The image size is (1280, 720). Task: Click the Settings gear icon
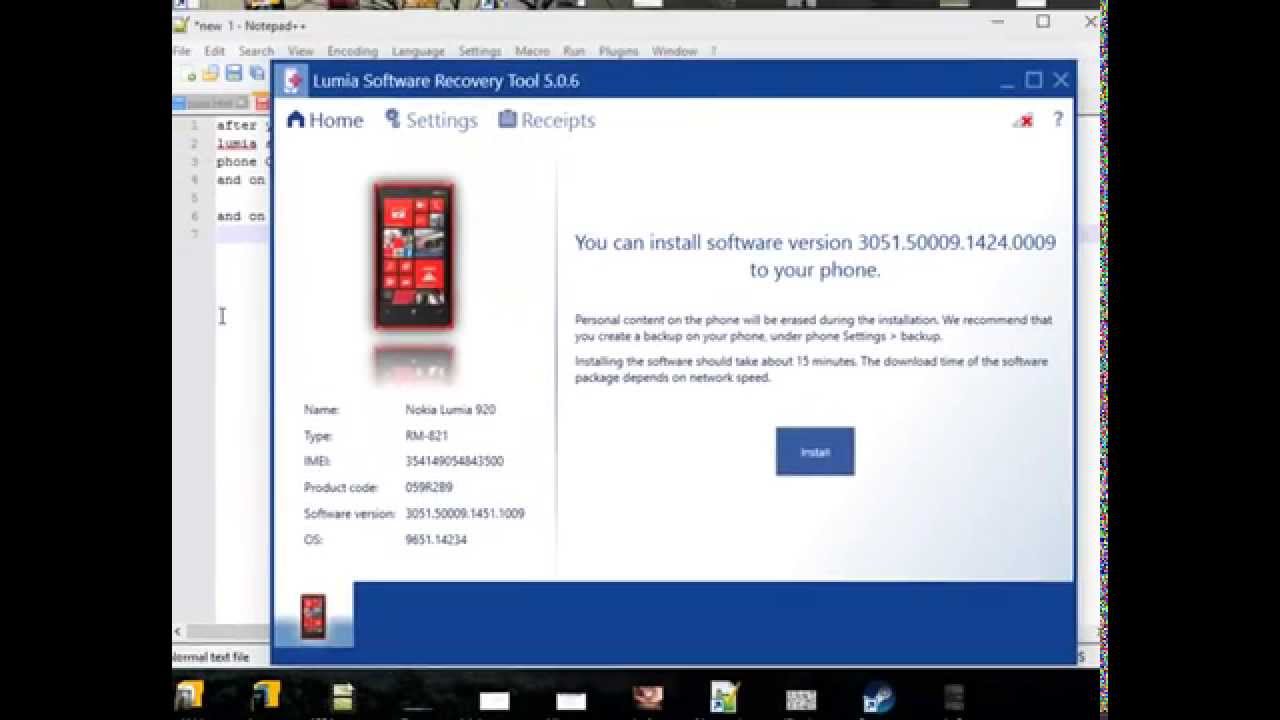(x=393, y=118)
